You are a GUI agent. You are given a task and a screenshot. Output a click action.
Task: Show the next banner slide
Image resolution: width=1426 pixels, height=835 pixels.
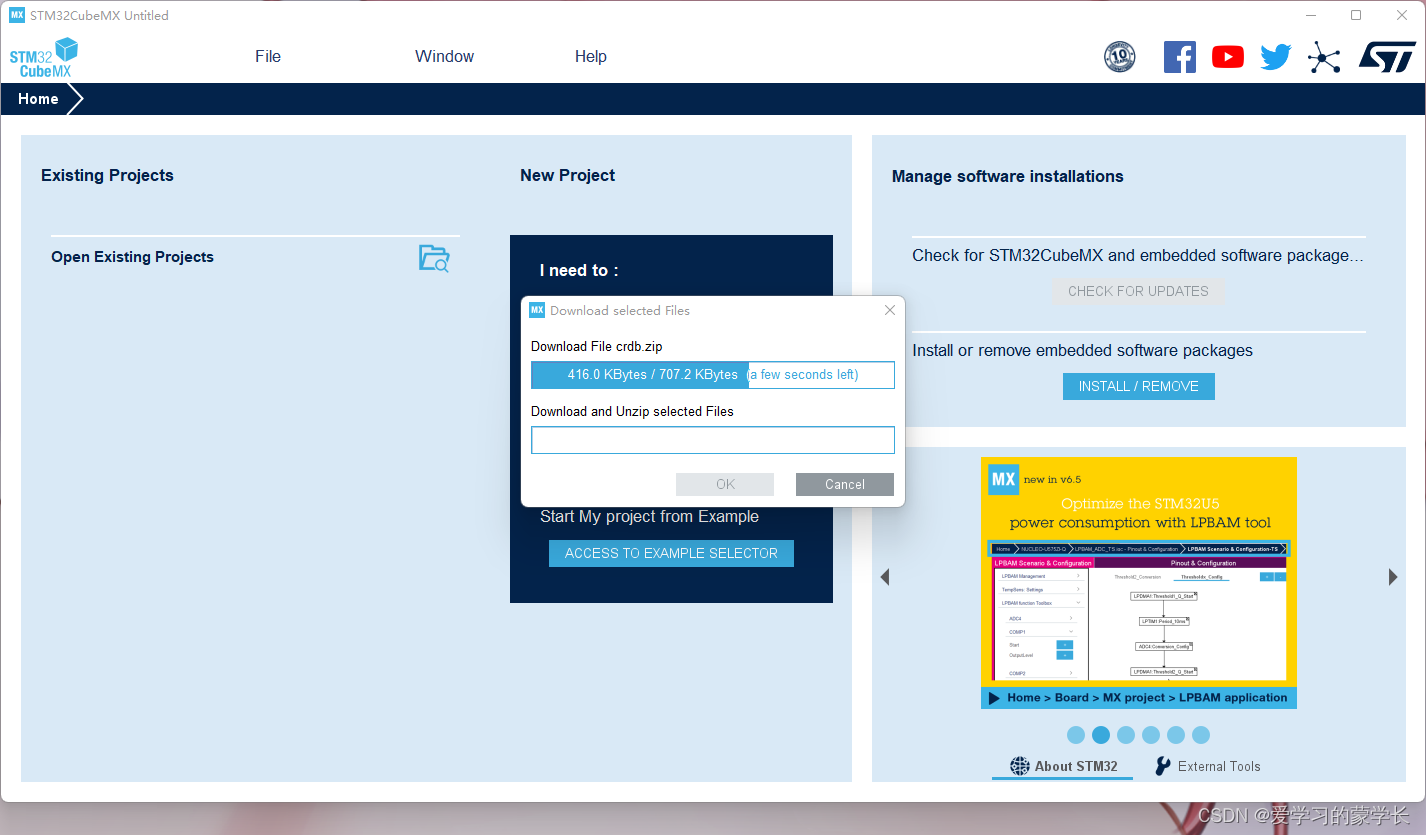[x=1392, y=577]
